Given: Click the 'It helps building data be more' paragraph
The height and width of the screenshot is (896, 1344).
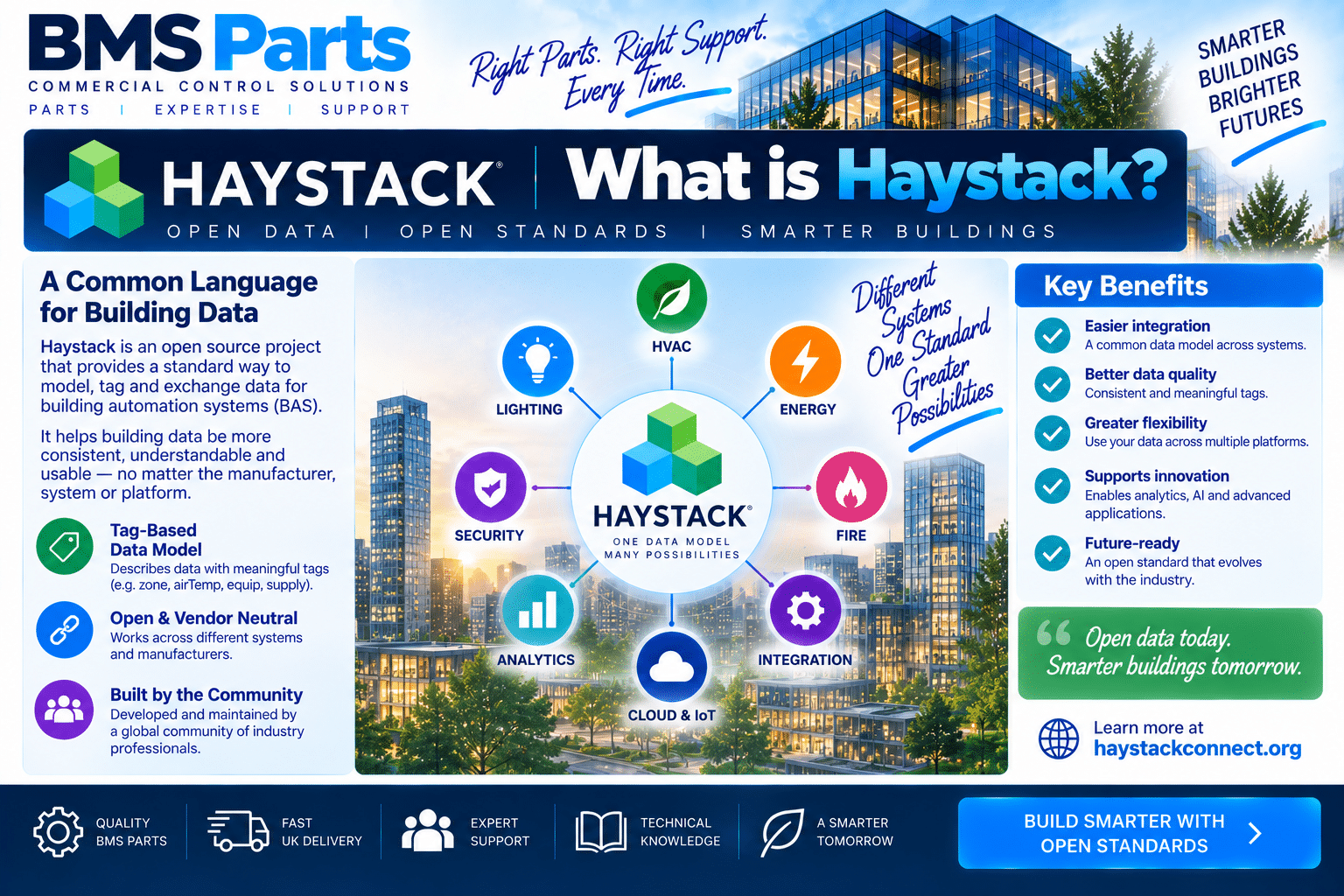Looking at the screenshot, I should [x=187, y=464].
